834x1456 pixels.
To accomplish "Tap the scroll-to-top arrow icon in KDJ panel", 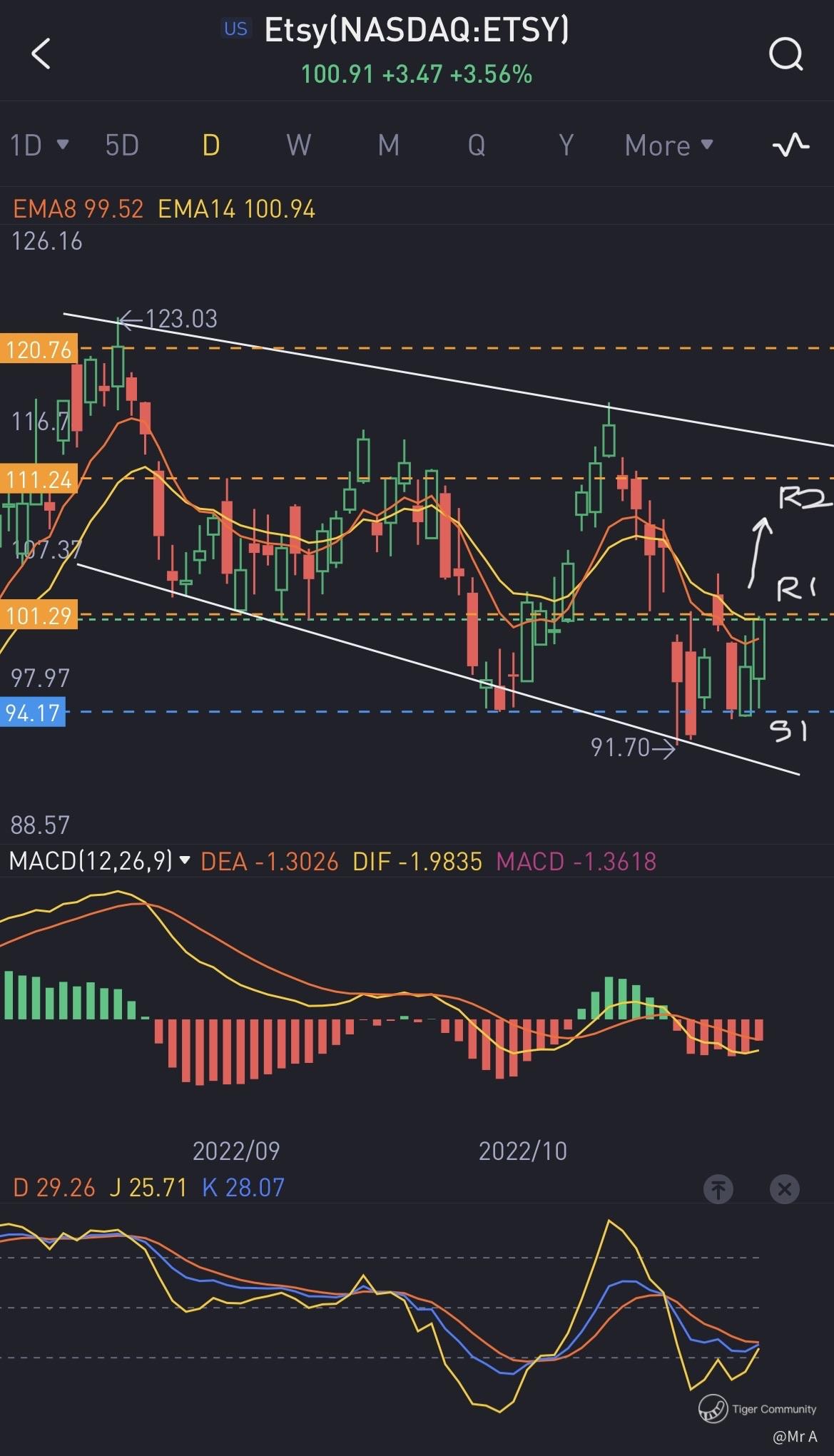I will 718,1188.
